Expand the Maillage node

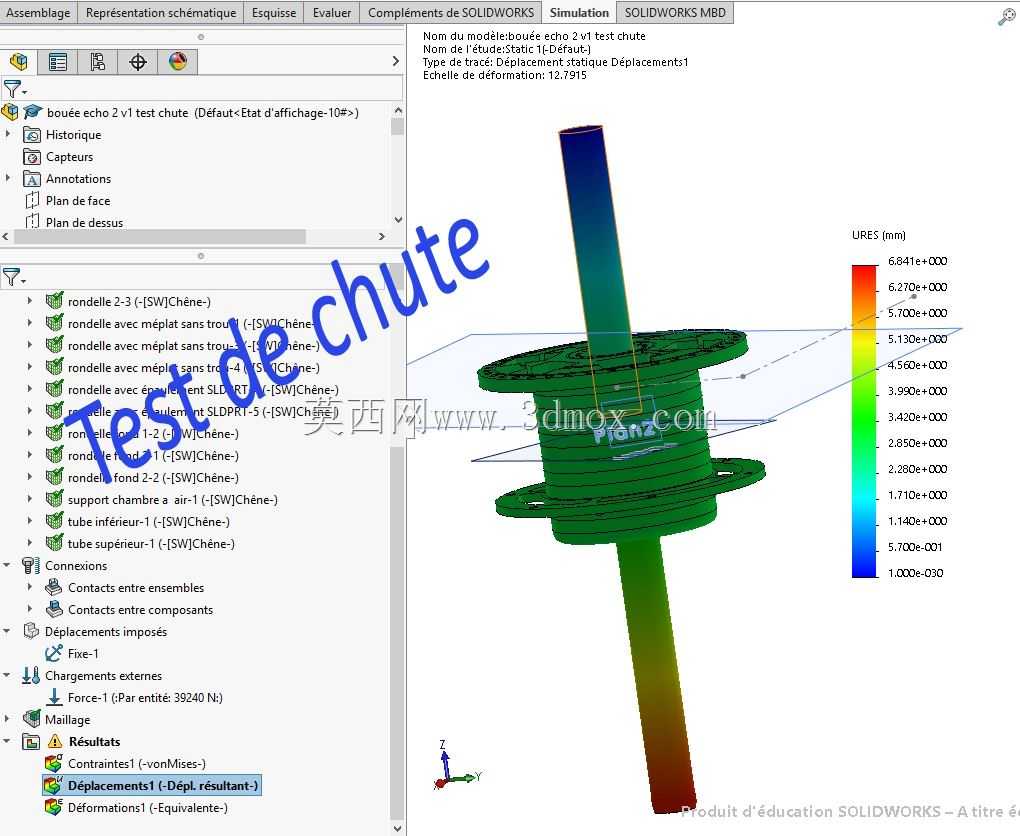click(7, 719)
